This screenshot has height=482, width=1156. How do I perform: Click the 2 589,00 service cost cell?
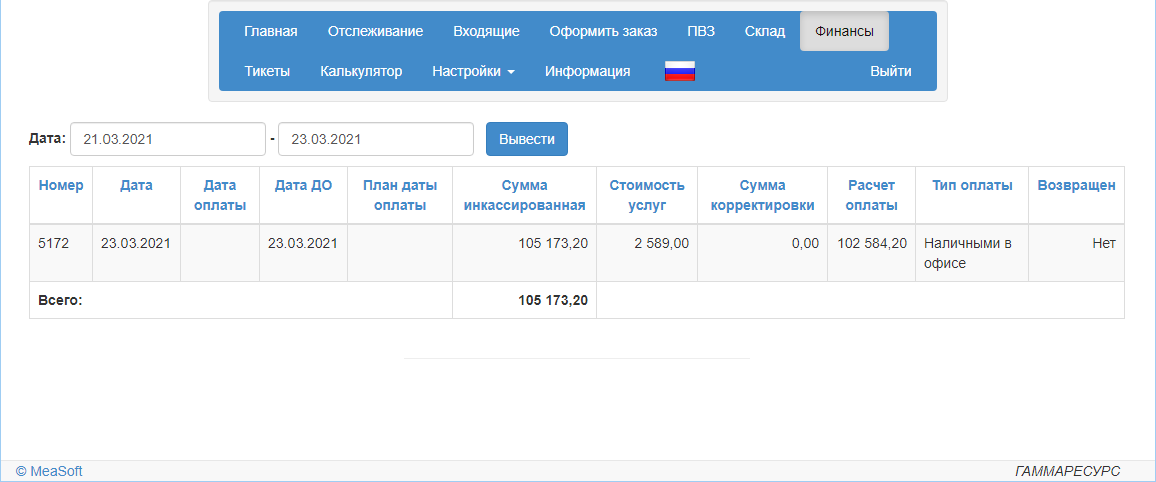pyautogui.click(x=647, y=253)
